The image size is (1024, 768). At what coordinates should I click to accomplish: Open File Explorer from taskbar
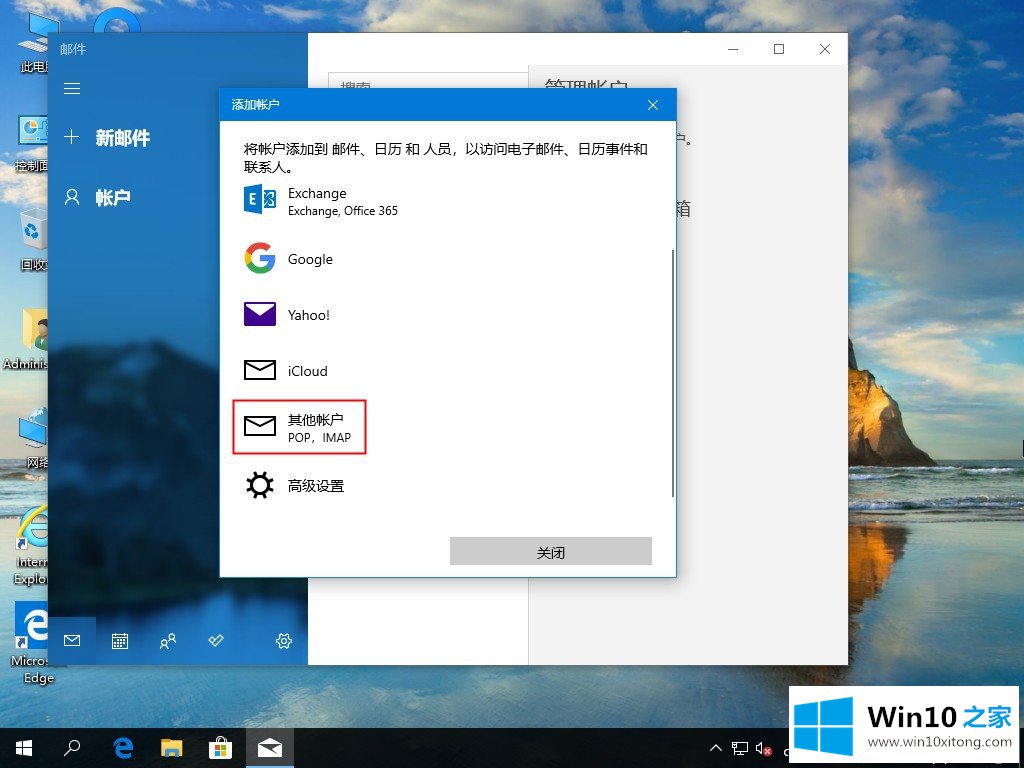(x=172, y=748)
